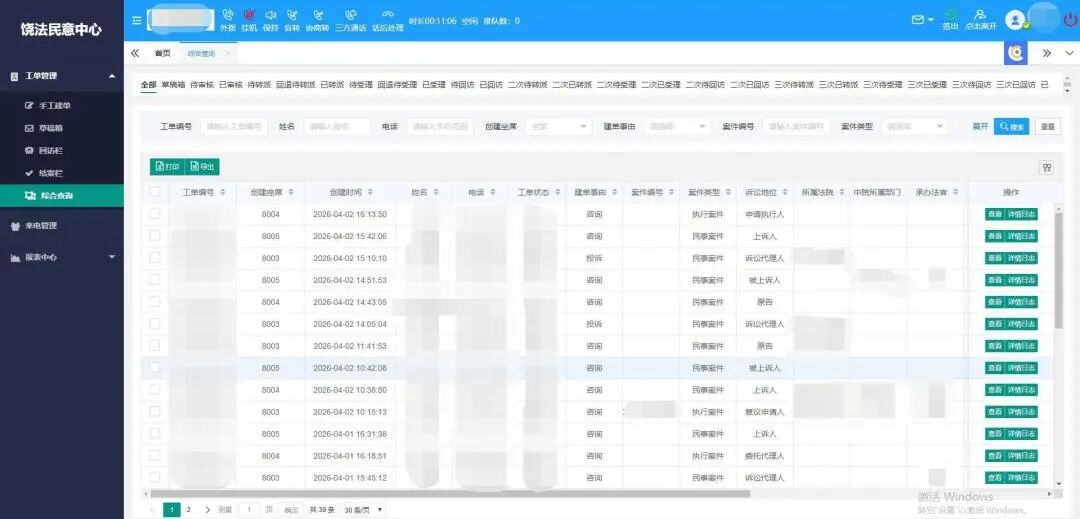Click the 三方通话 three-way call icon
The height and width of the screenshot is (519, 1080).
tap(350, 15)
